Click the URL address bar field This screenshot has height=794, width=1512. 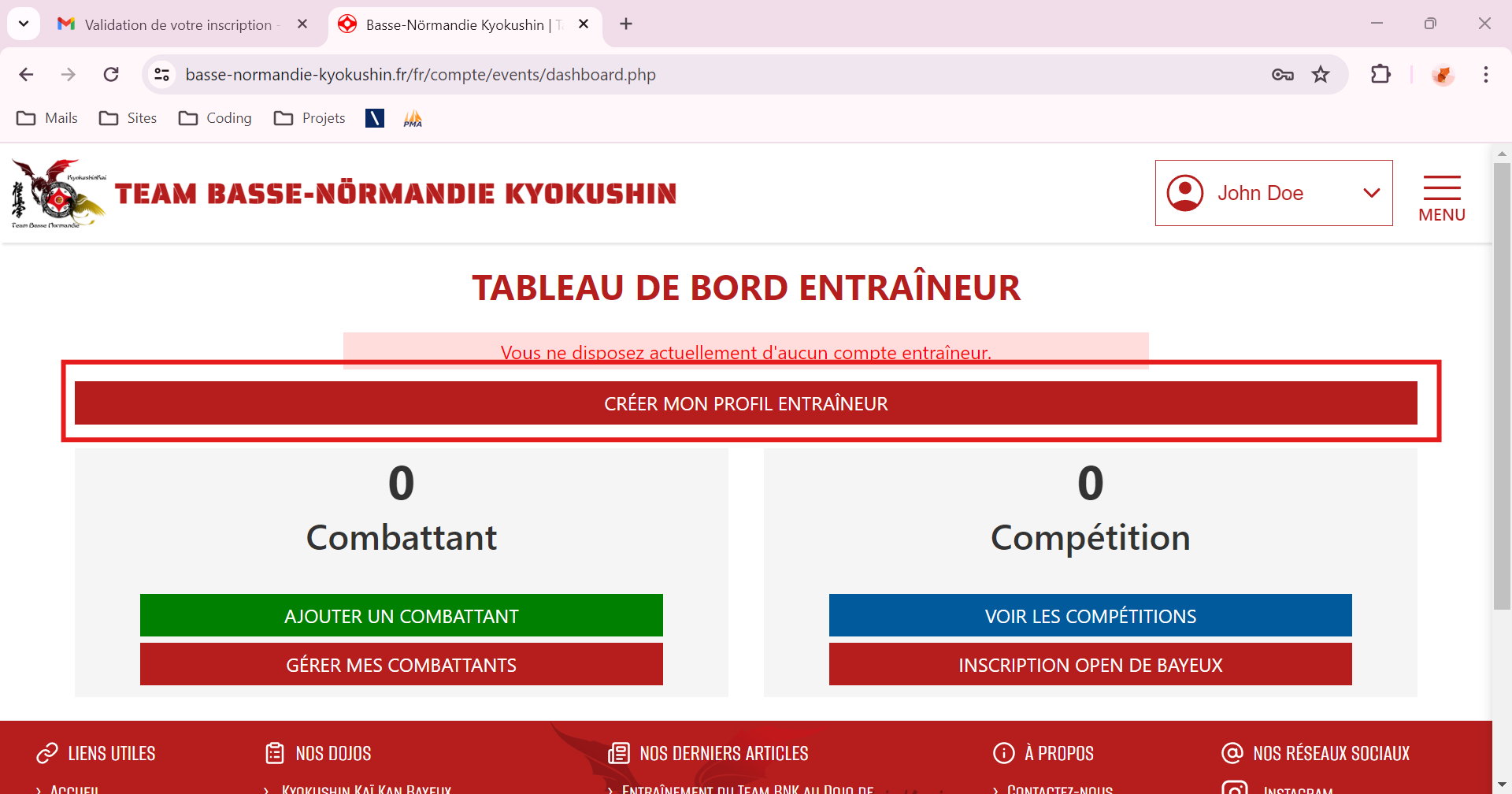pos(709,75)
